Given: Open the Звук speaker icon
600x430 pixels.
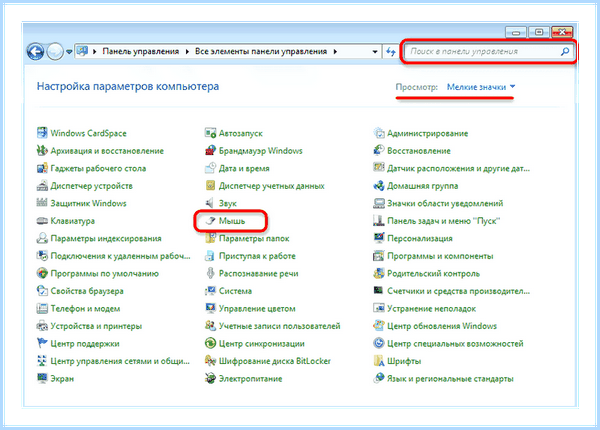Looking at the screenshot, I should 210,203.
